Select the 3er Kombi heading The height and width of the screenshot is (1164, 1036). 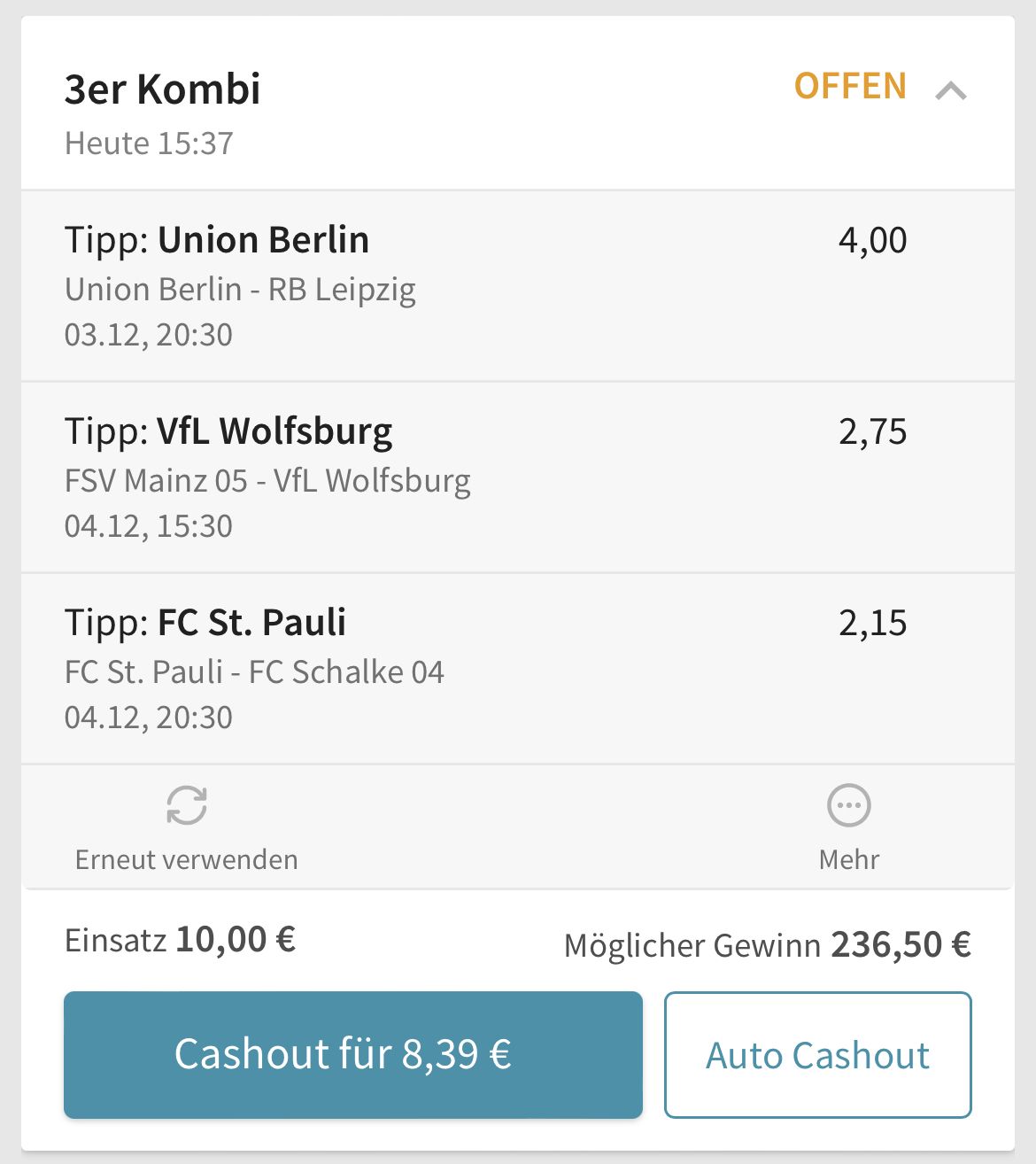point(163,89)
